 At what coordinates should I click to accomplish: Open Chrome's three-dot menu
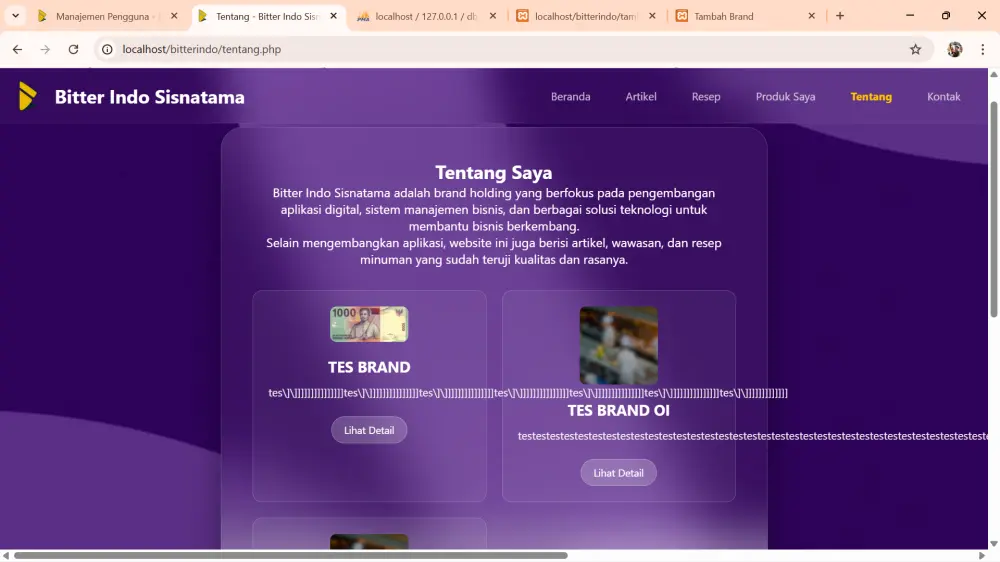(983, 49)
